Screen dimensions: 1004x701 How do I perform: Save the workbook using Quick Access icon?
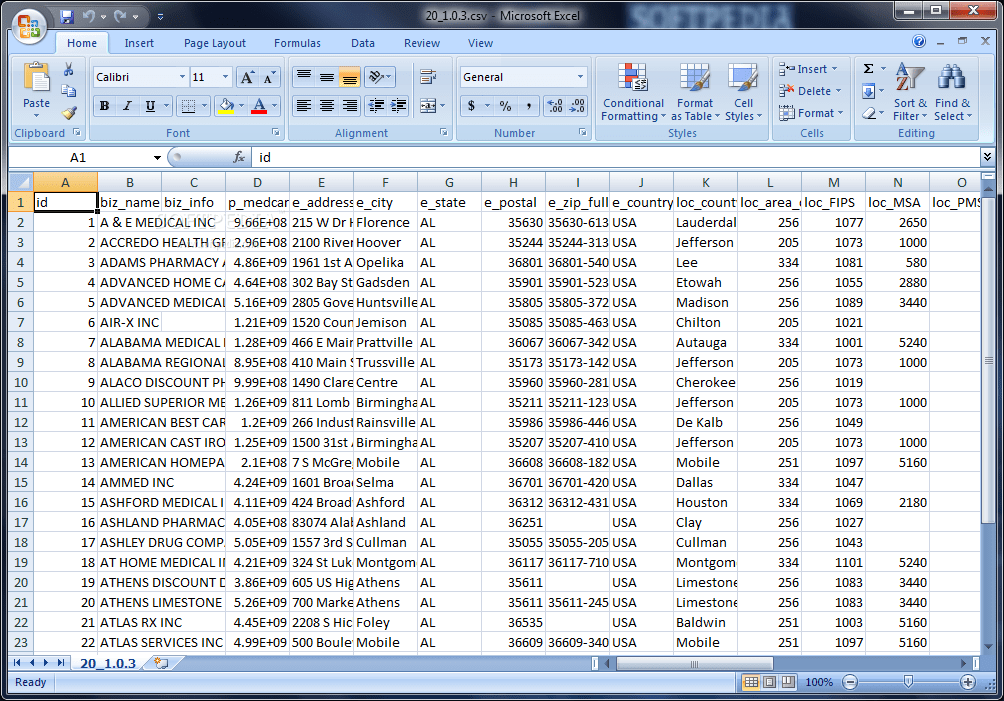coord(67,17)
